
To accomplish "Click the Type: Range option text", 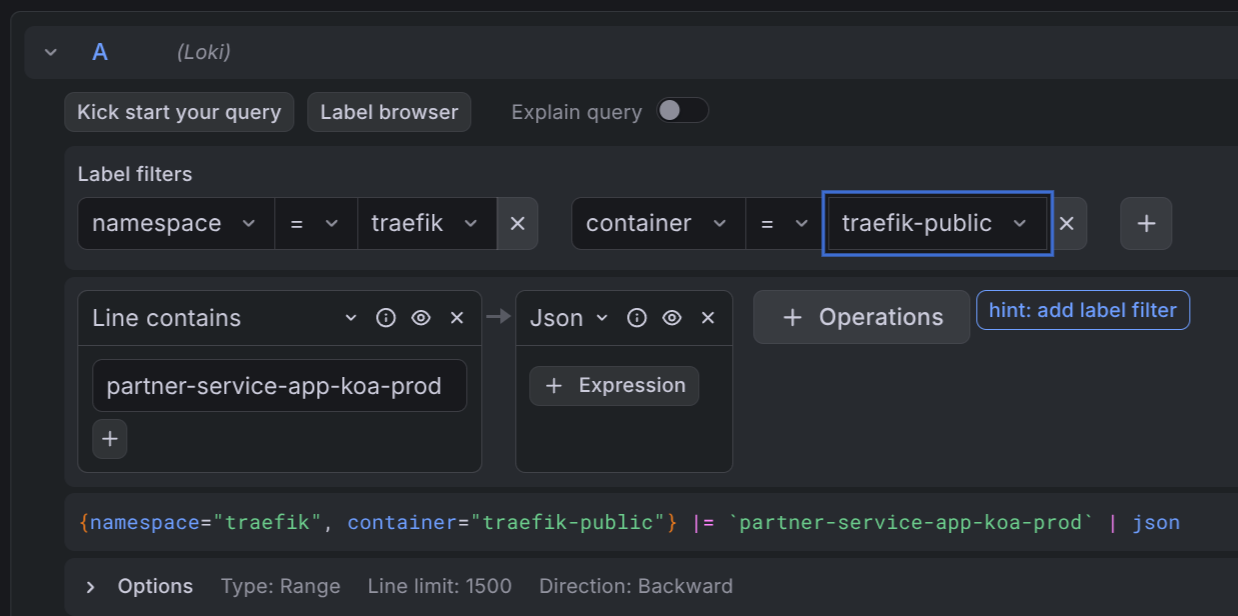I will [x=280, y=587].
